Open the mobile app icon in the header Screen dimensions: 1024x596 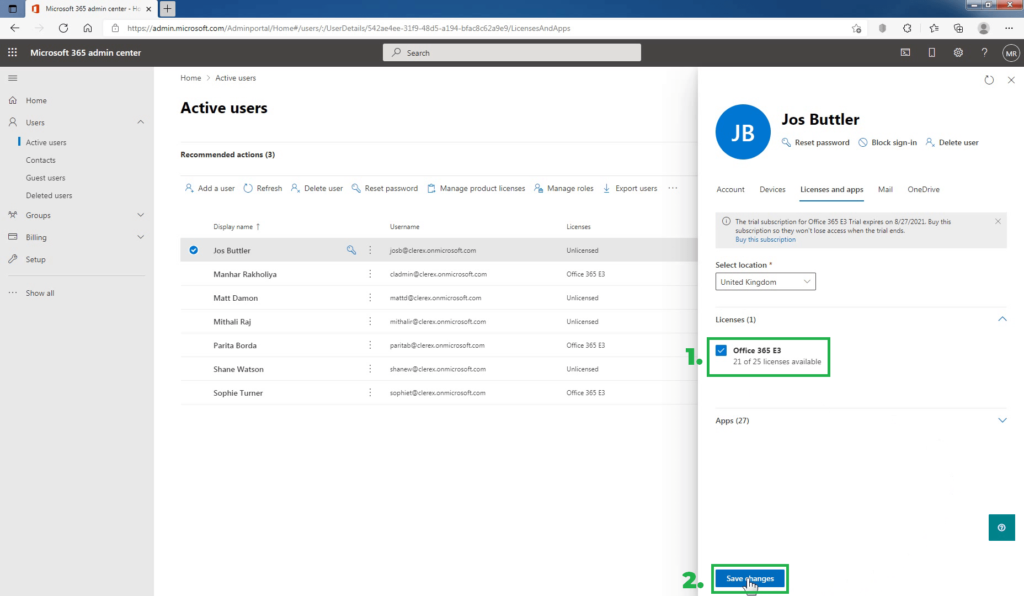[931, 52]
